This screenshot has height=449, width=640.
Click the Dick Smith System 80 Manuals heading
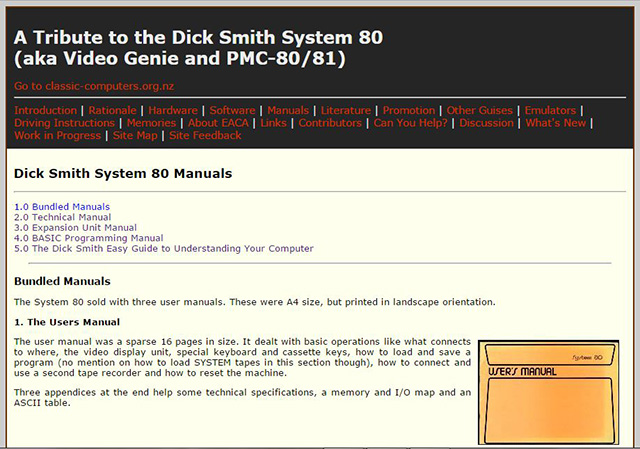point(123,173)
